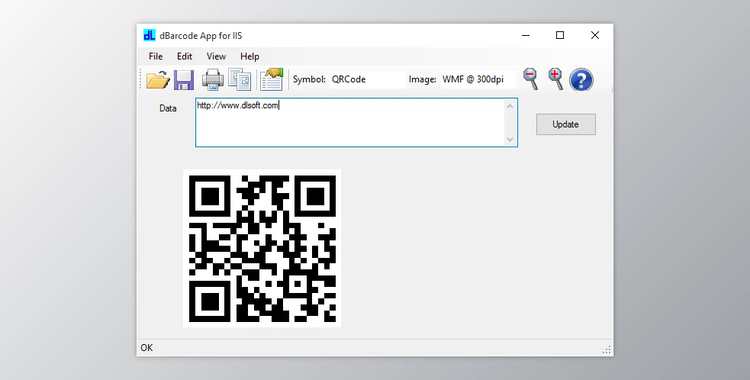Open help with the blue question mark icon

pyautogui.click(x=581, y=79)
